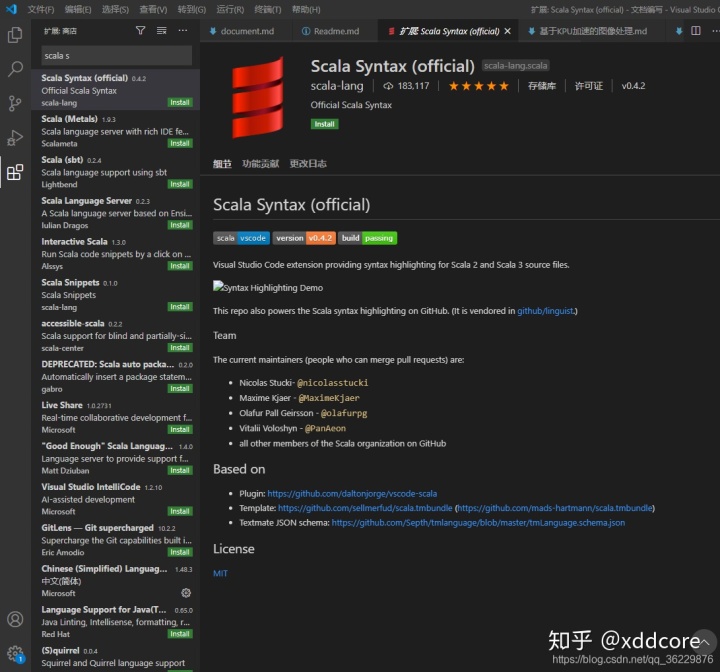Image resolution: width=720 pixels, height=672 pixels.
Task: Click the build passing badge
Action: click(367, 238)
